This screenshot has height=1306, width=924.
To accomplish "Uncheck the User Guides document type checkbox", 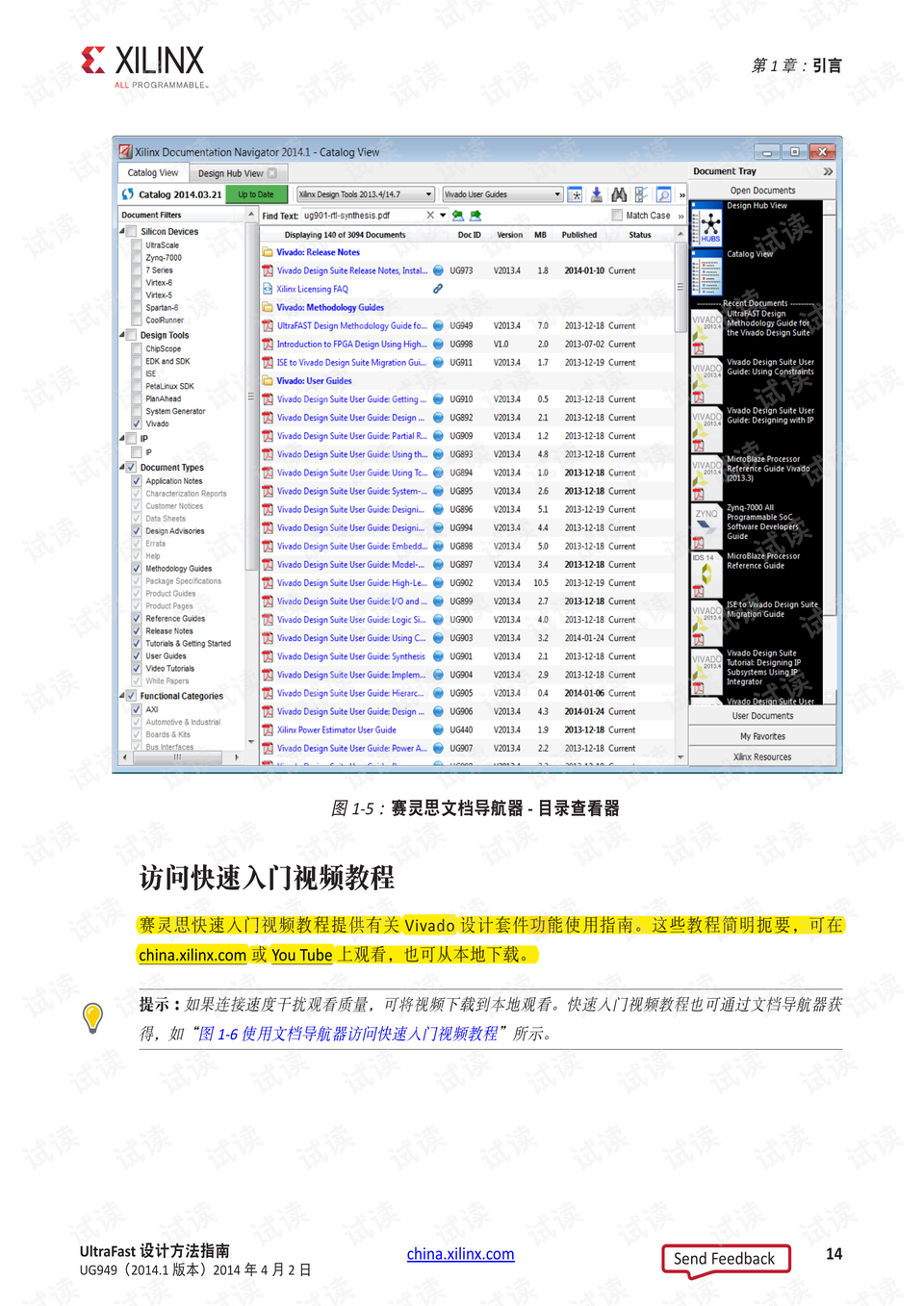I will [137, 656].
